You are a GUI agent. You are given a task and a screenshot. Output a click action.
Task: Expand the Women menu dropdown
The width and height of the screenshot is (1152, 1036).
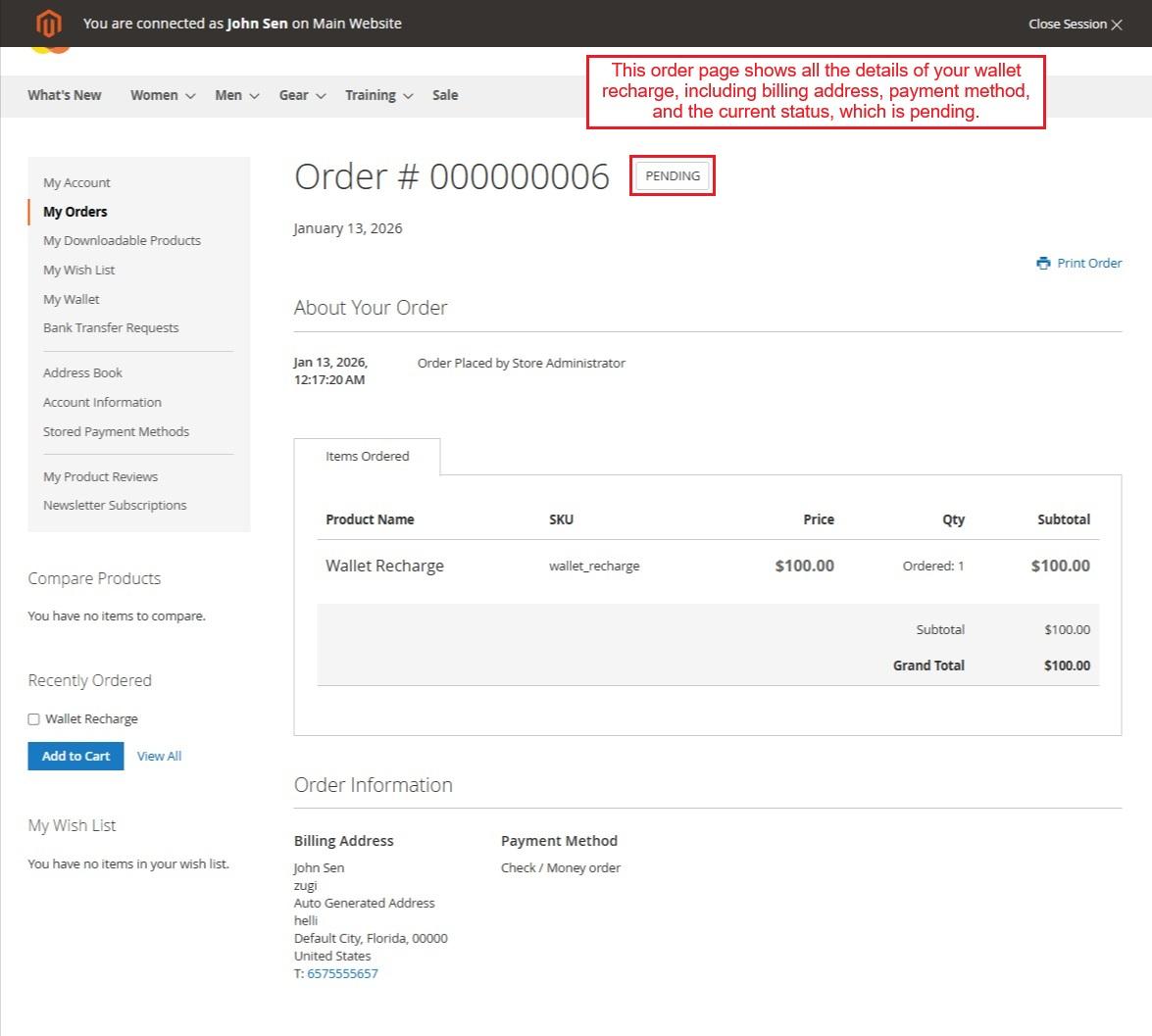tap(189, 96)
